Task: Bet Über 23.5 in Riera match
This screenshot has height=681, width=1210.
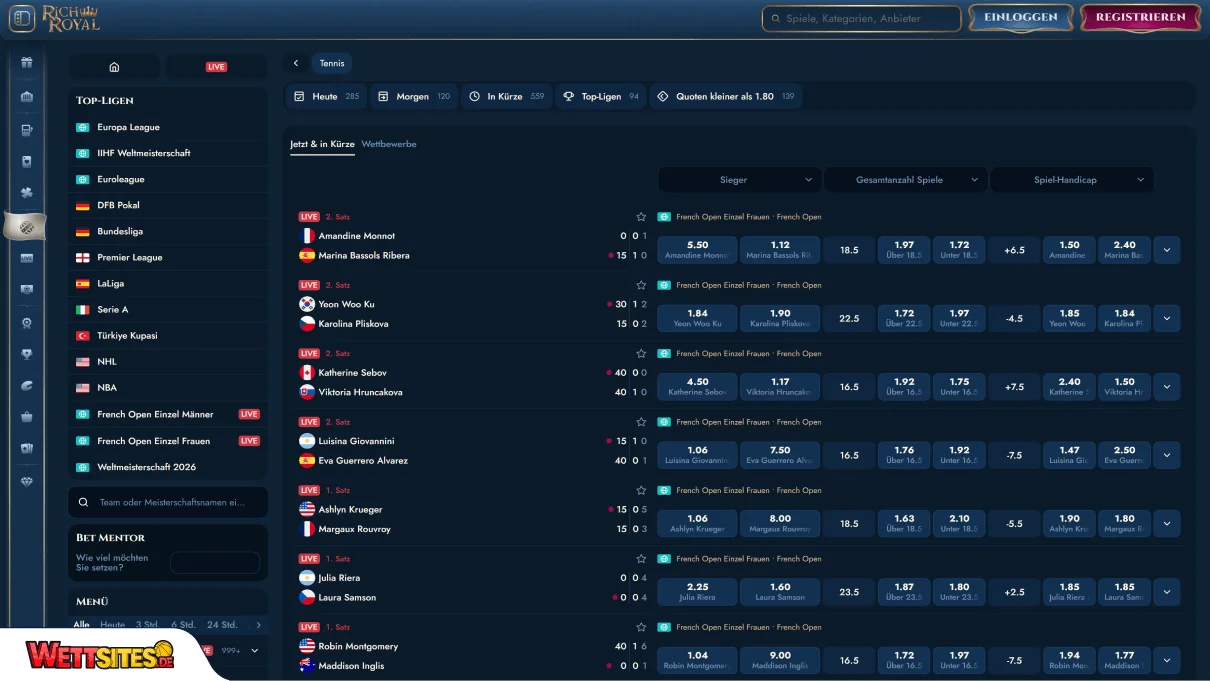Action: point(904,592)
